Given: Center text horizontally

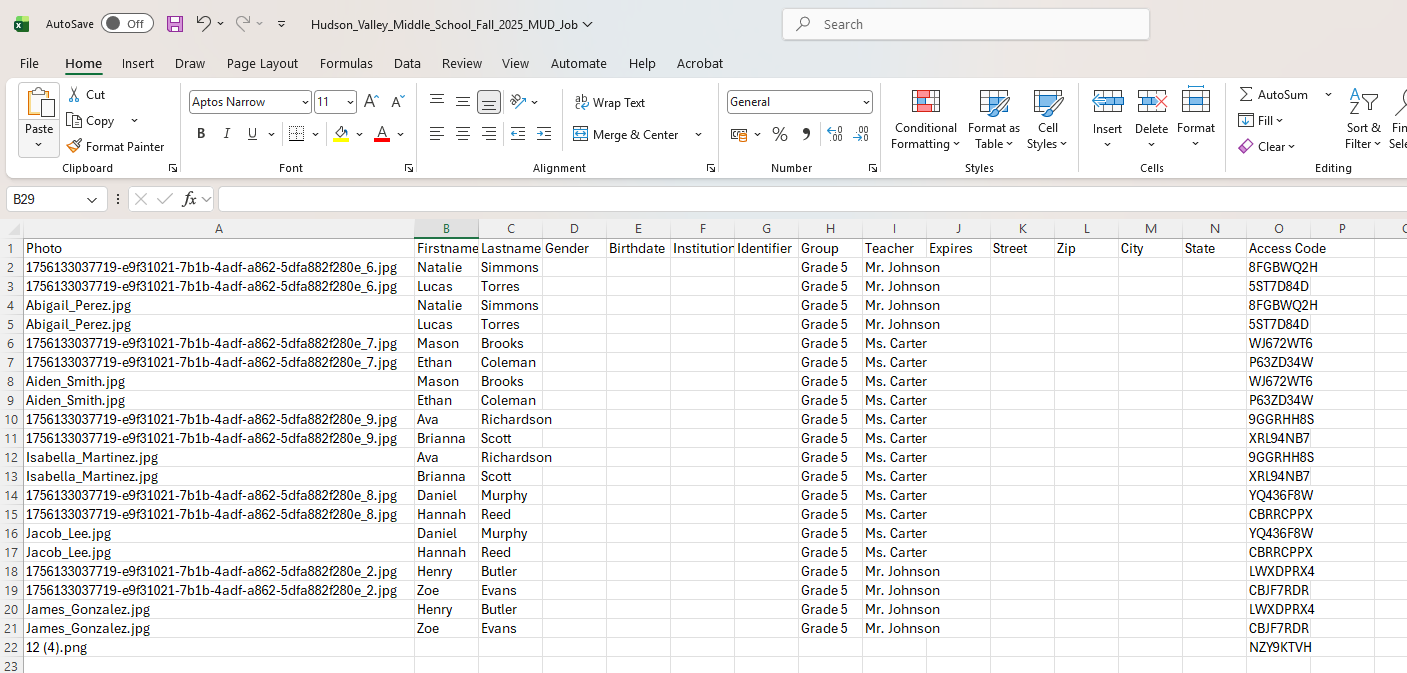Looking at the screenshot, I should coord(463,134).
